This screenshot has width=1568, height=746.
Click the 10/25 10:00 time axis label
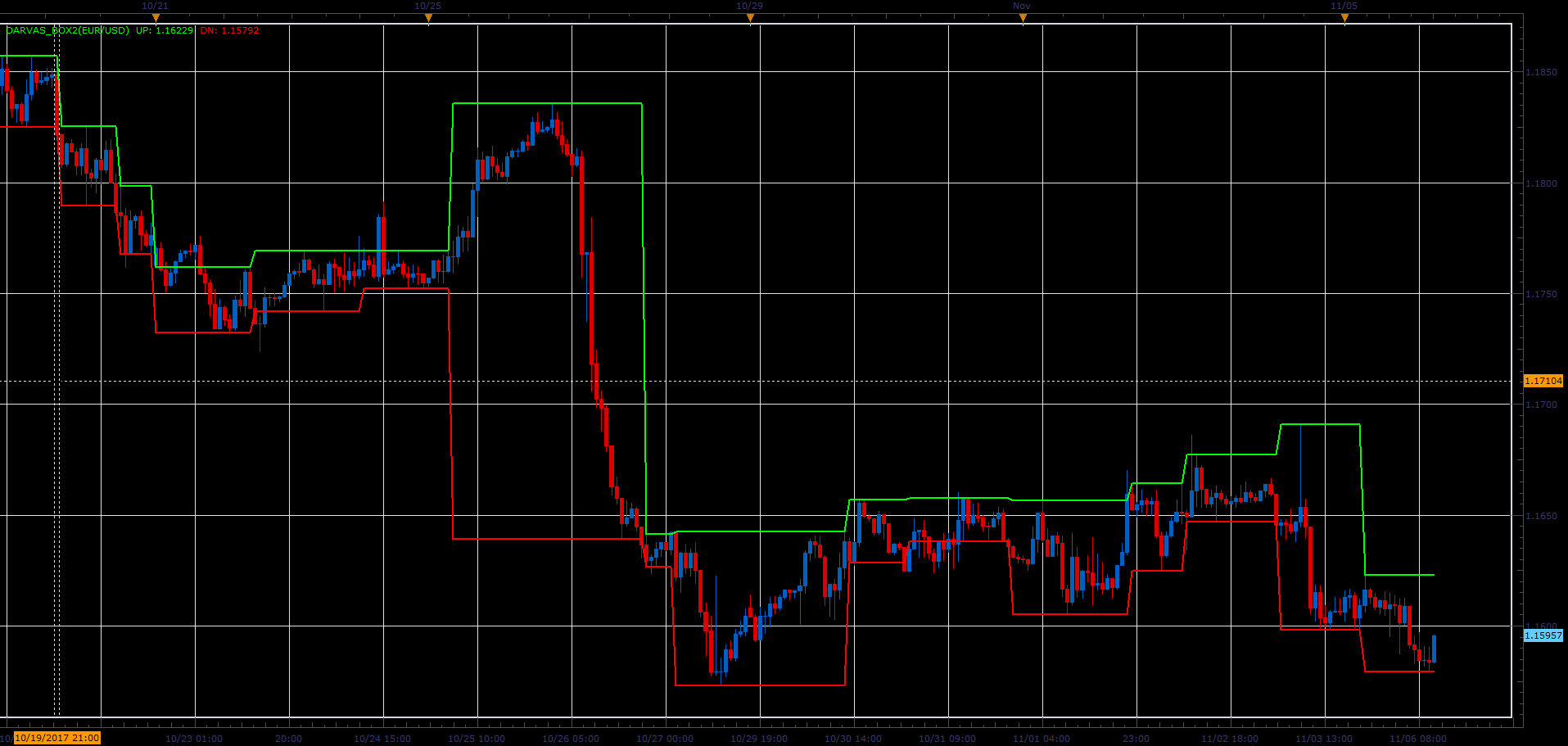point(477,739)
